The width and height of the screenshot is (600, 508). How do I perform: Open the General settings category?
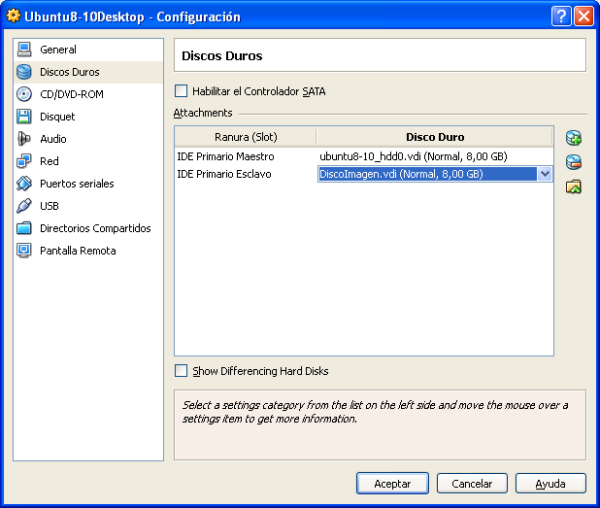(58, 50)
